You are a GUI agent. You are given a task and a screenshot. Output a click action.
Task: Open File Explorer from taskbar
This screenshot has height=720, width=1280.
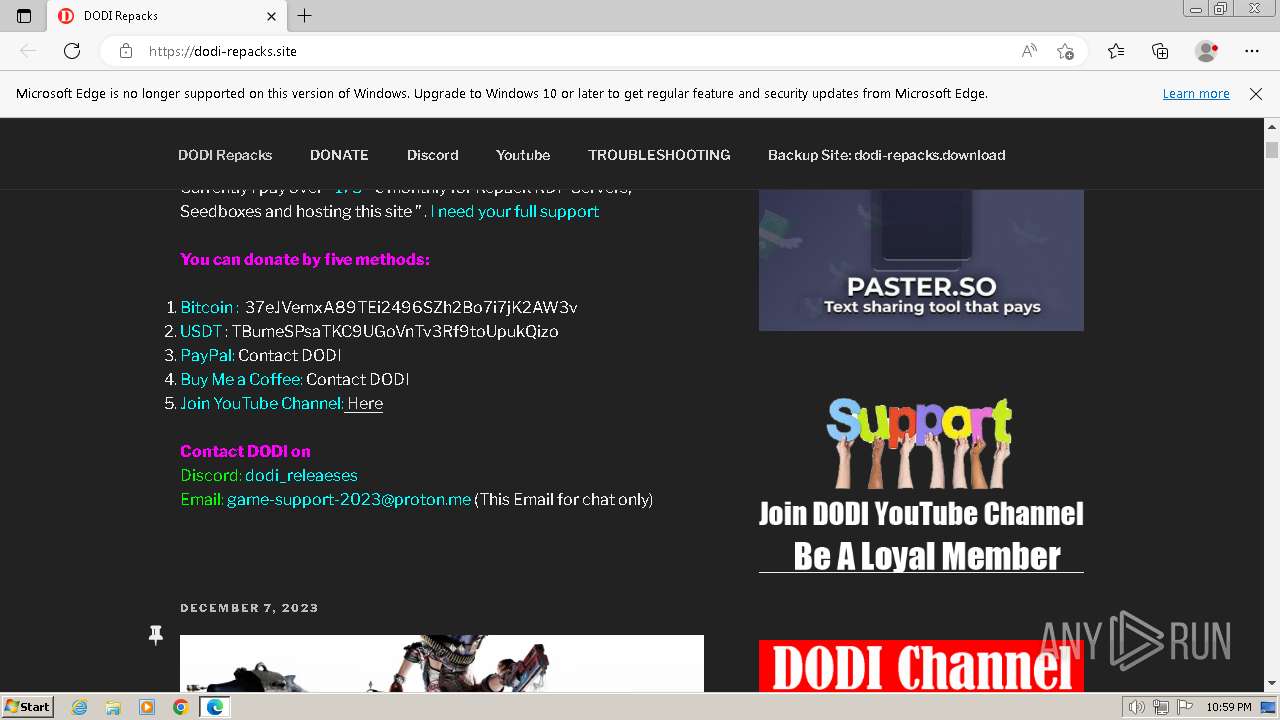[113, 707]
